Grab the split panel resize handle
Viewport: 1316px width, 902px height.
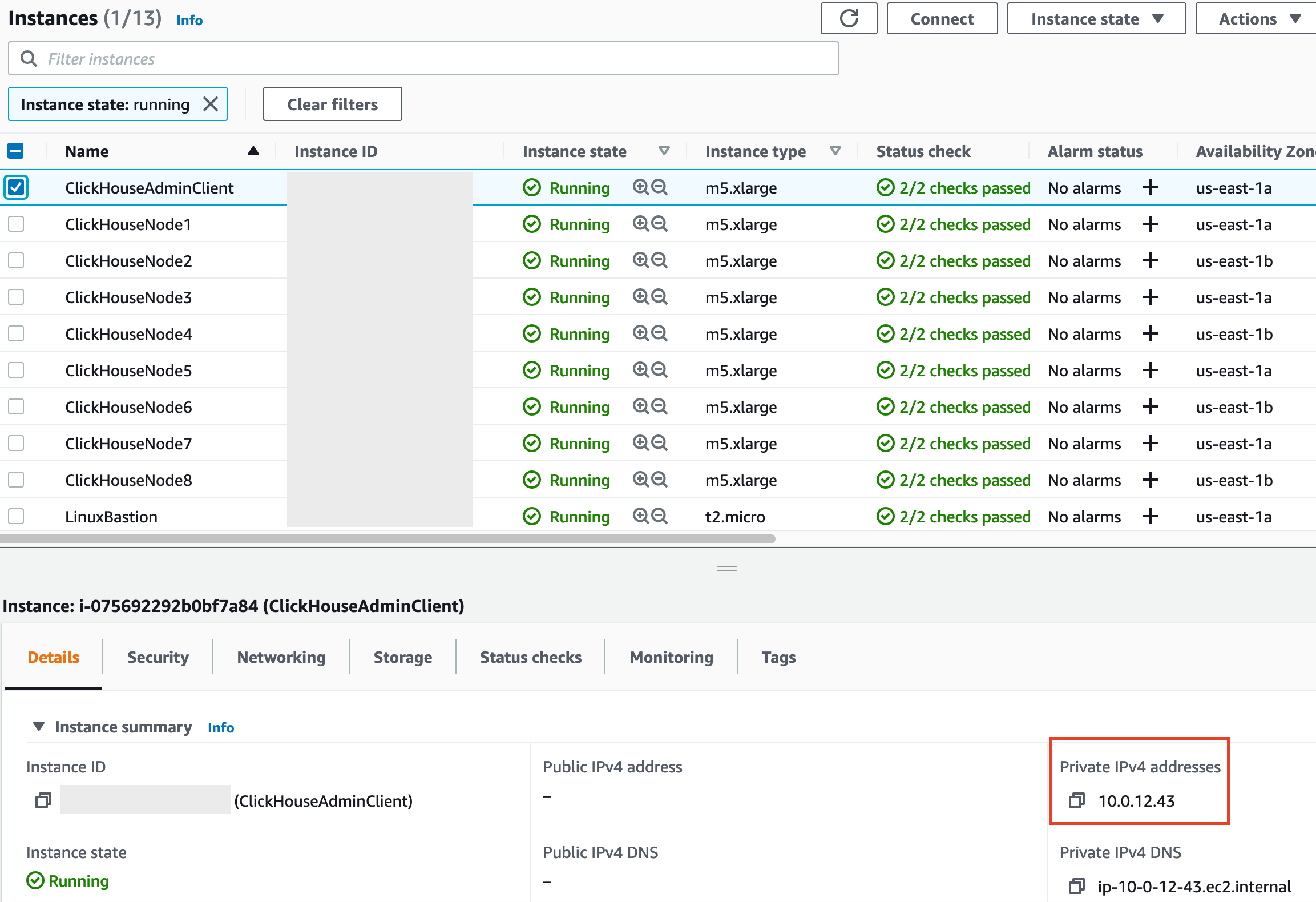click(726, 568)
